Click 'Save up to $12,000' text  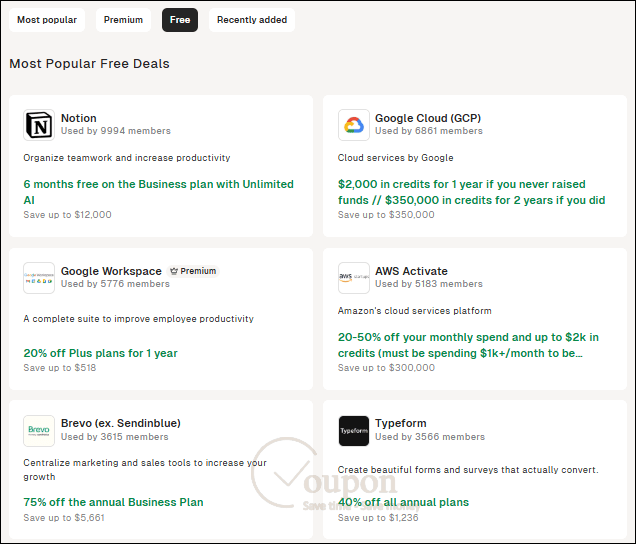(67, 215)
